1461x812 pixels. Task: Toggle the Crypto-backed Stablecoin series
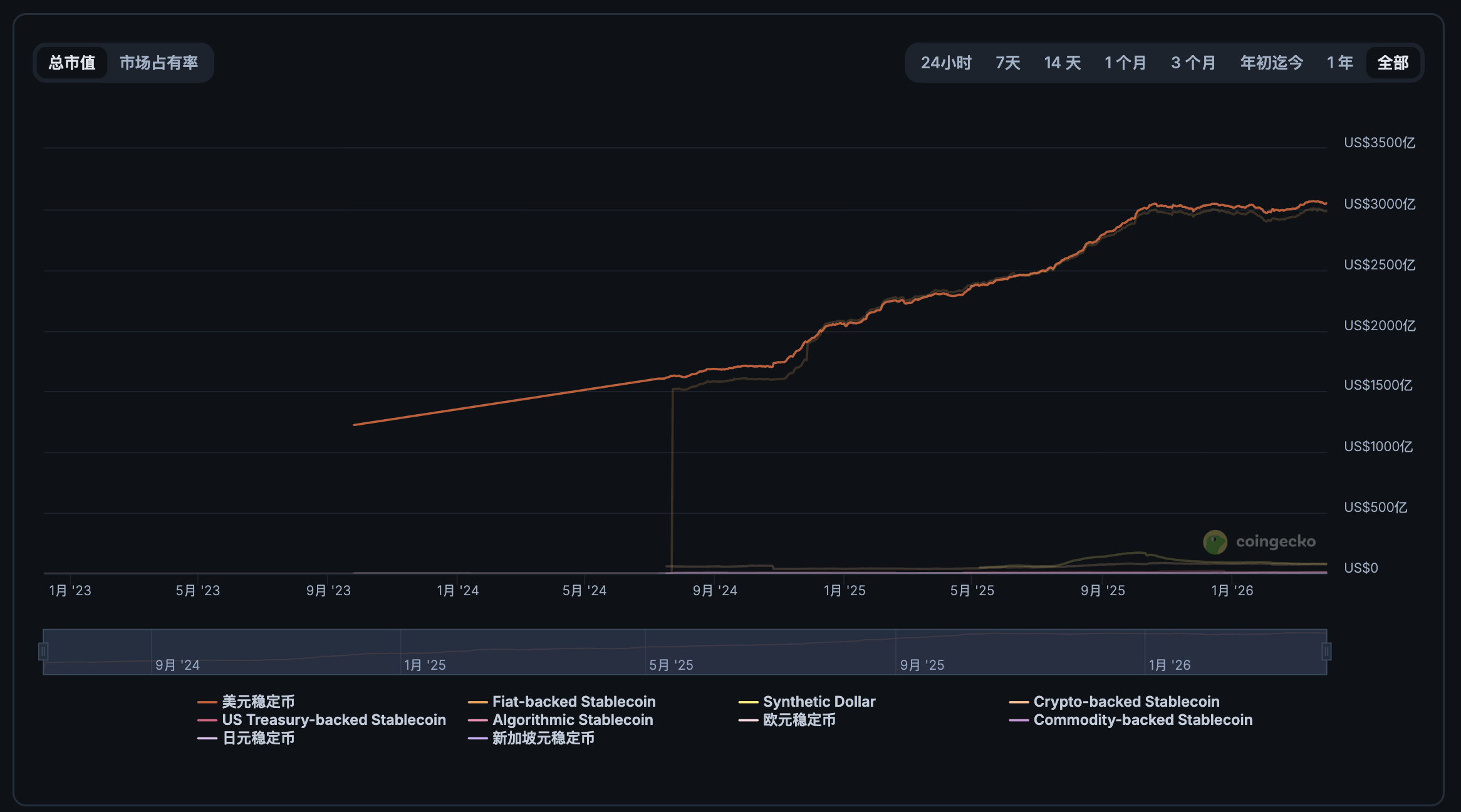[1115, 702]
